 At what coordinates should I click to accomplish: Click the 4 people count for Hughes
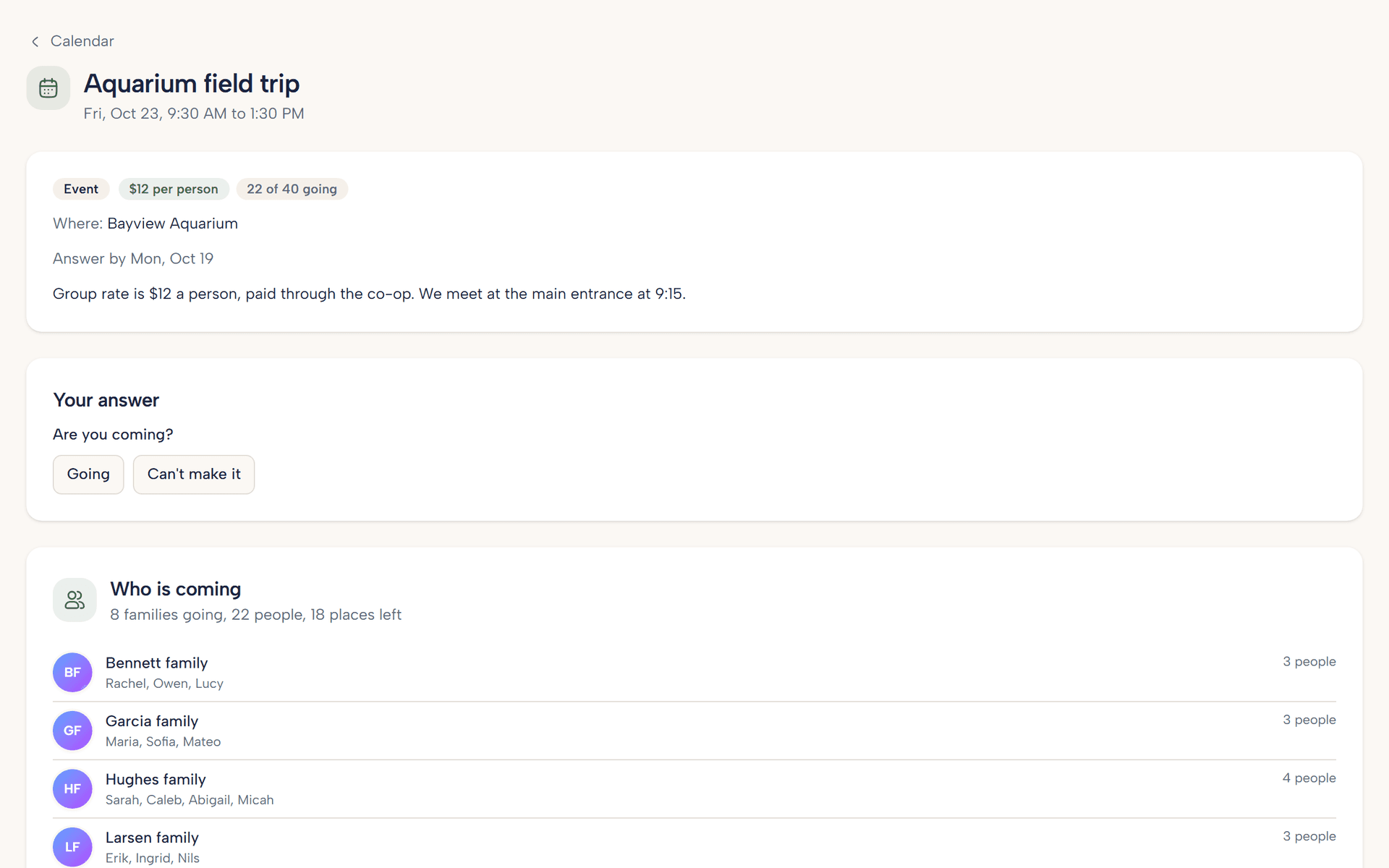pos(1309,778)
